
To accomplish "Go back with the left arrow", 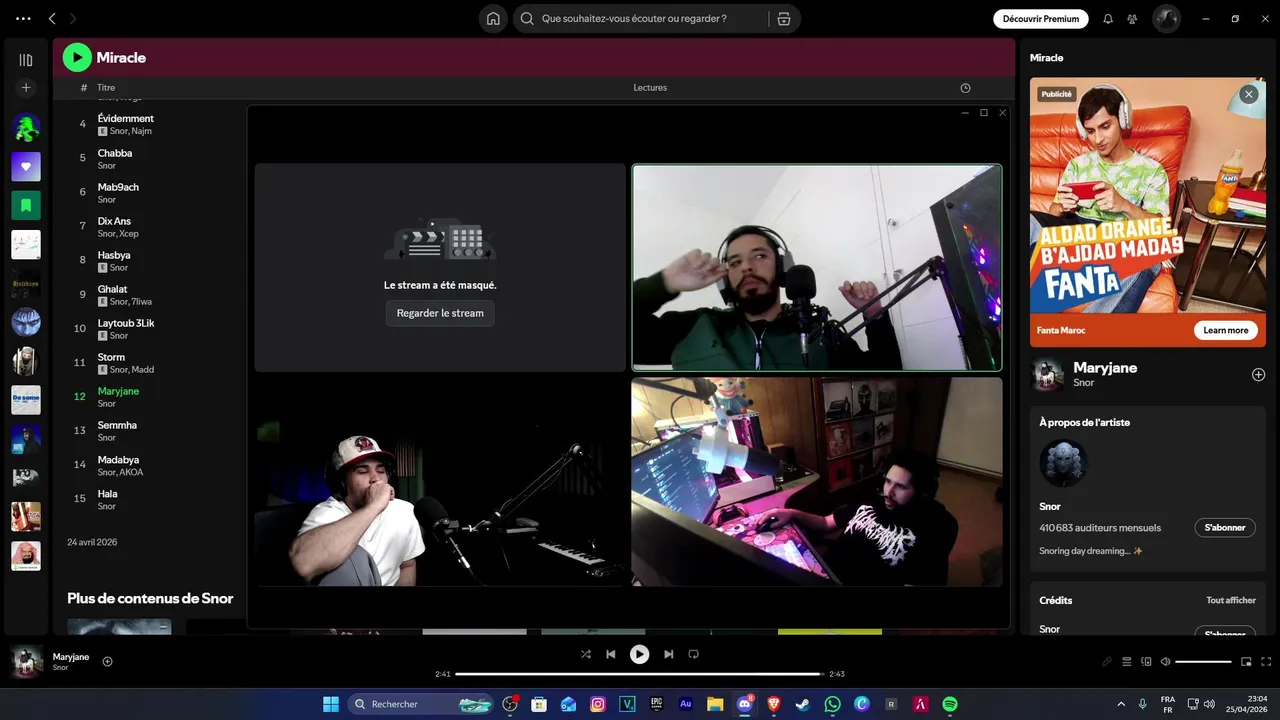I will (x=52, y=18).
